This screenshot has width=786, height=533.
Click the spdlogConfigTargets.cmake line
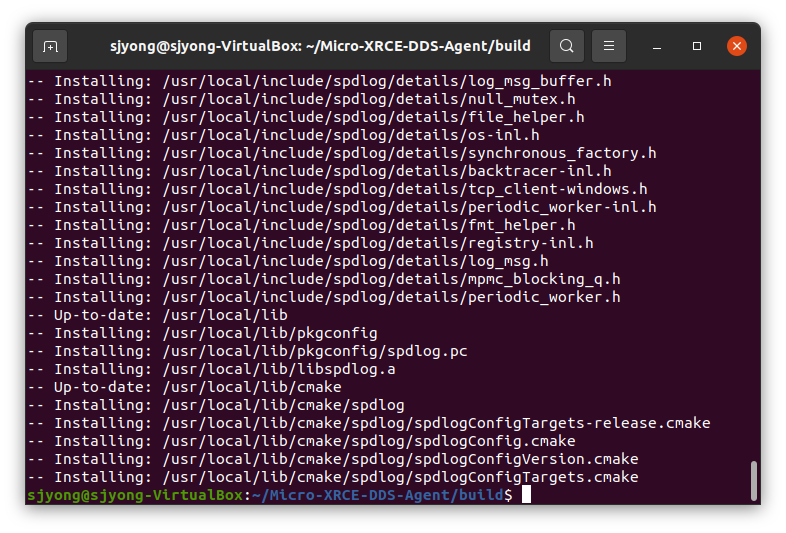coord(333,478)
